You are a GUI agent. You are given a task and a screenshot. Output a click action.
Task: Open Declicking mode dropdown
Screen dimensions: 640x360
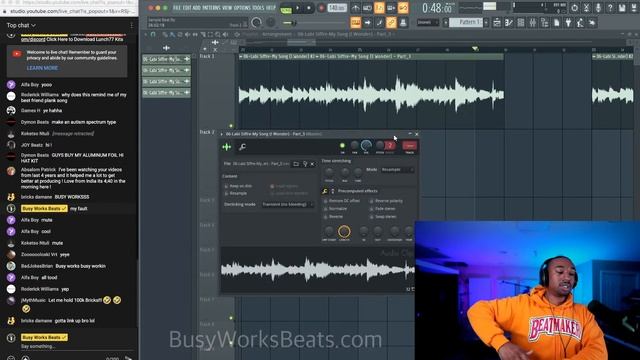(x=287, y=204)
